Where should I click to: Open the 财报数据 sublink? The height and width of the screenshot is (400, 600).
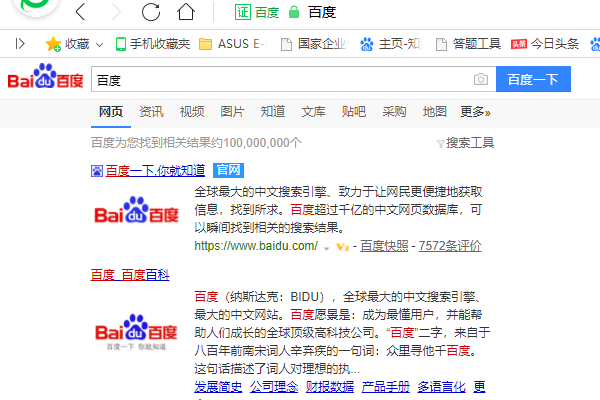330,387
